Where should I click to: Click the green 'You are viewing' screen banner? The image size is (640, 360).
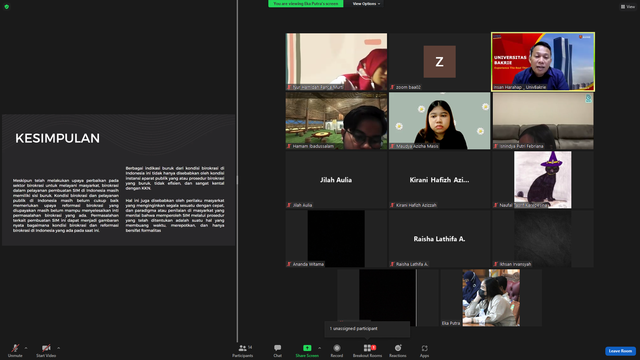(305, 4)
